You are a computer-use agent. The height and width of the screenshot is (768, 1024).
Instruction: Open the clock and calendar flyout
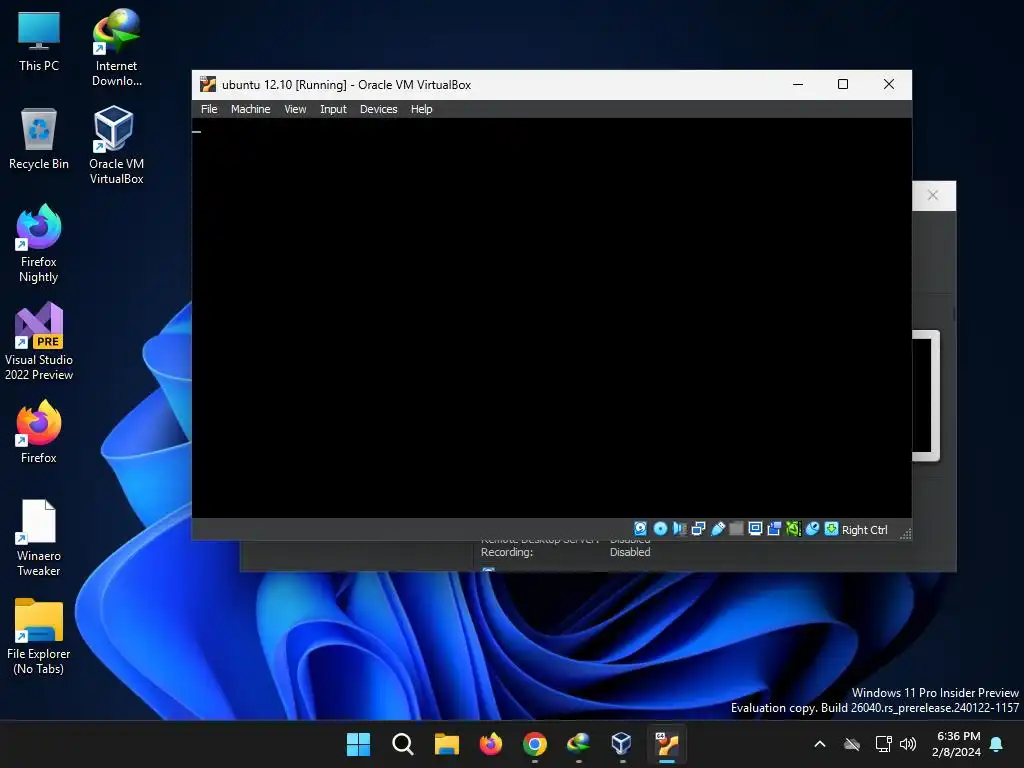click(957, 744)
